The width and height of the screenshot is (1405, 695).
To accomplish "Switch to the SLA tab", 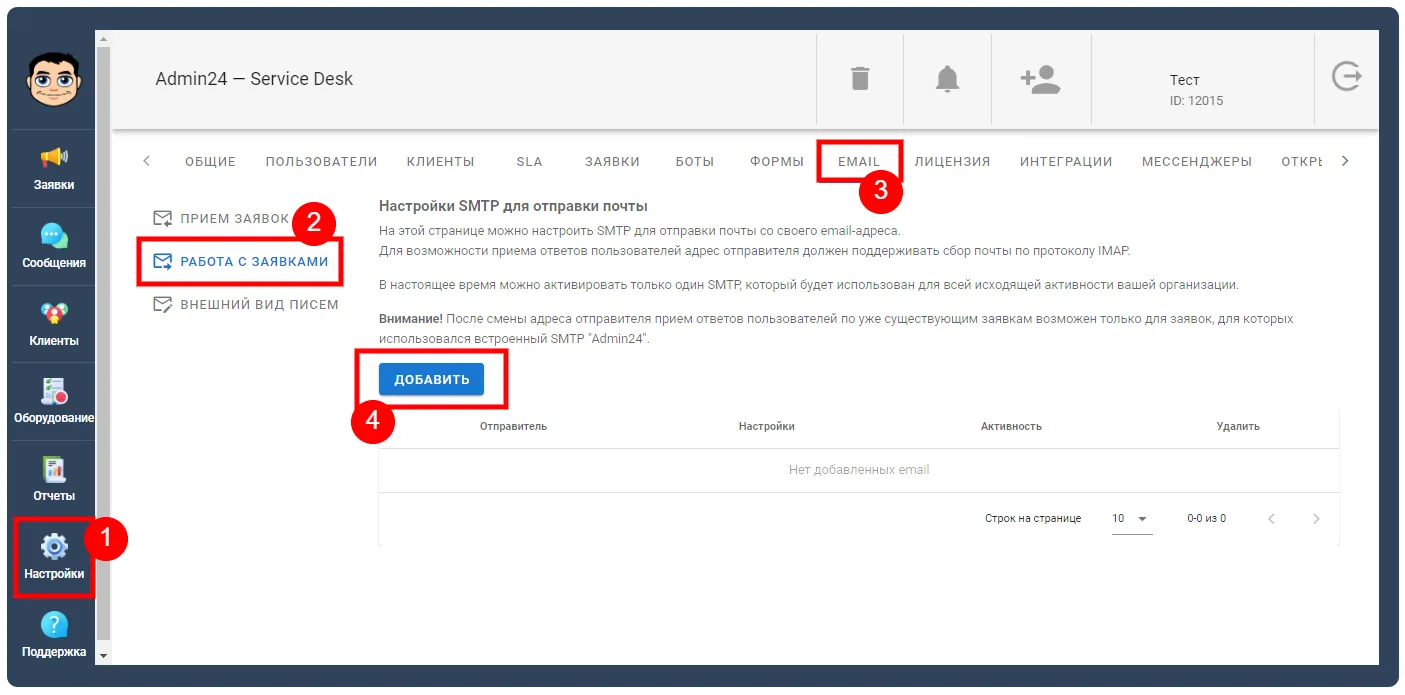I will 529,161.
